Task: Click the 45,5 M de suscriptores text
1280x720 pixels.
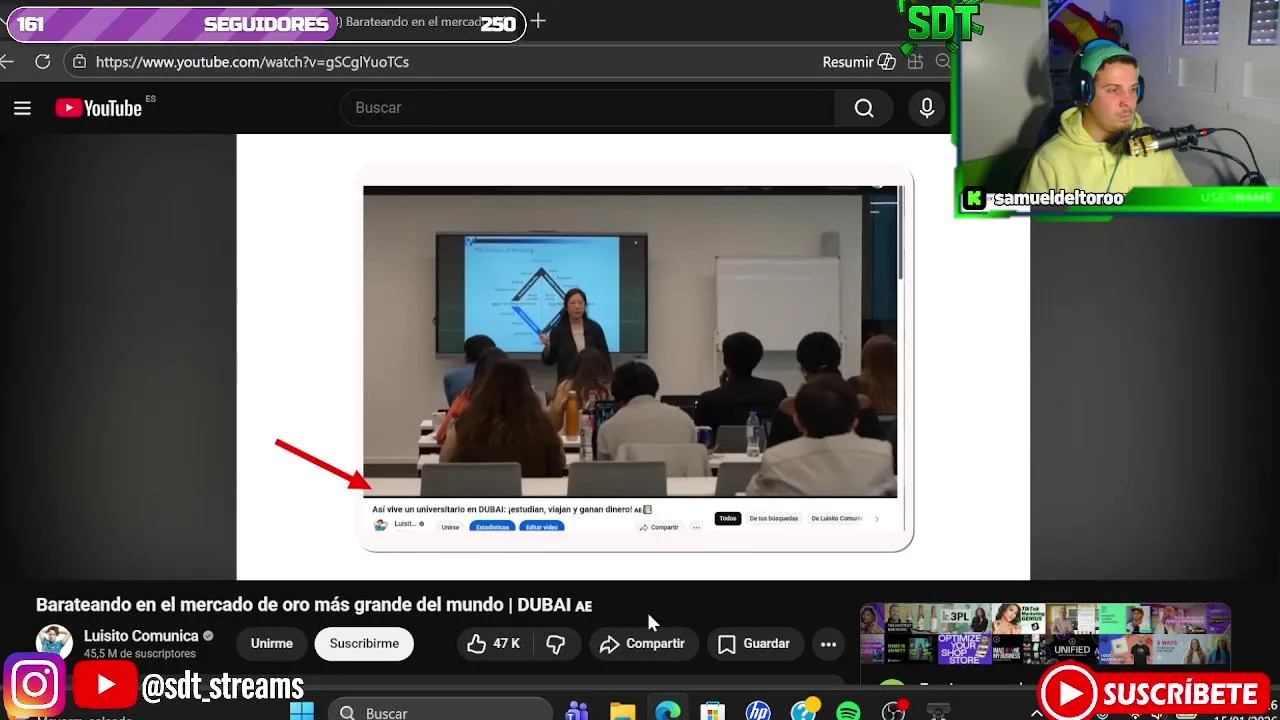Action: 140,654
